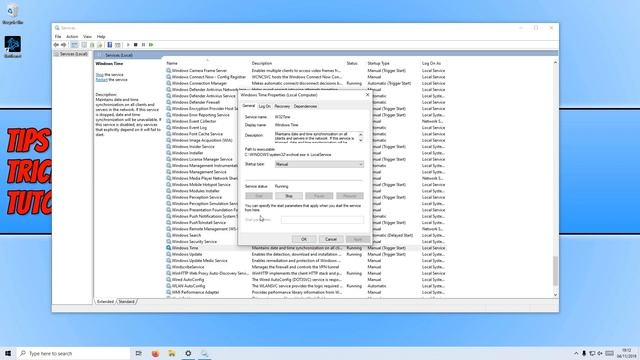
Task: Select Windows Camera Frame Server row
Action: click(306, 71)
